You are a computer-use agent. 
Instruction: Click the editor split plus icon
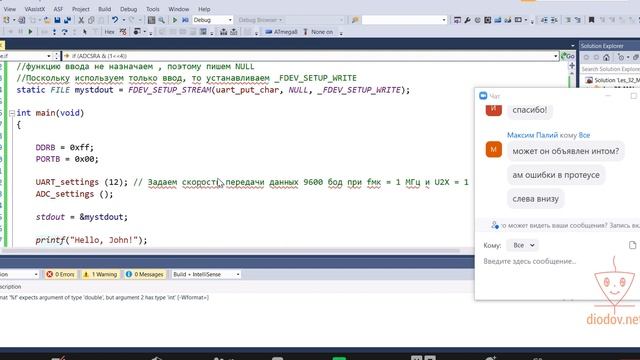click(x=572, y=65)
